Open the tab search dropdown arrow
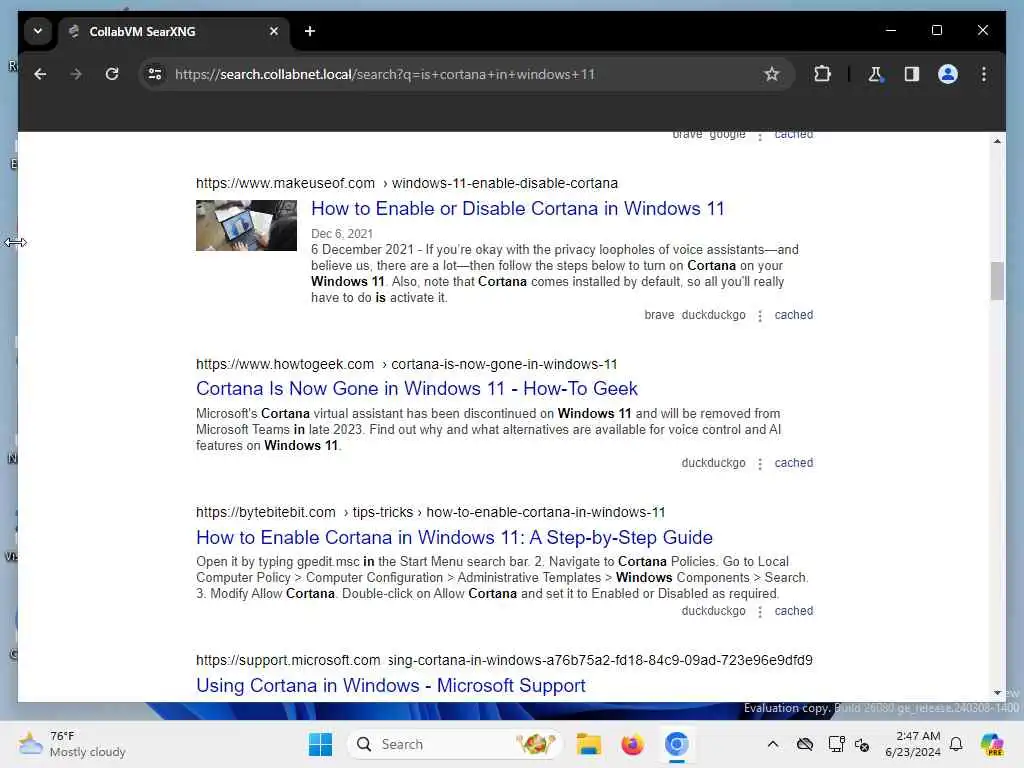Image resolution: width=1024 pixels, height=768 pixels. point(38,31)
